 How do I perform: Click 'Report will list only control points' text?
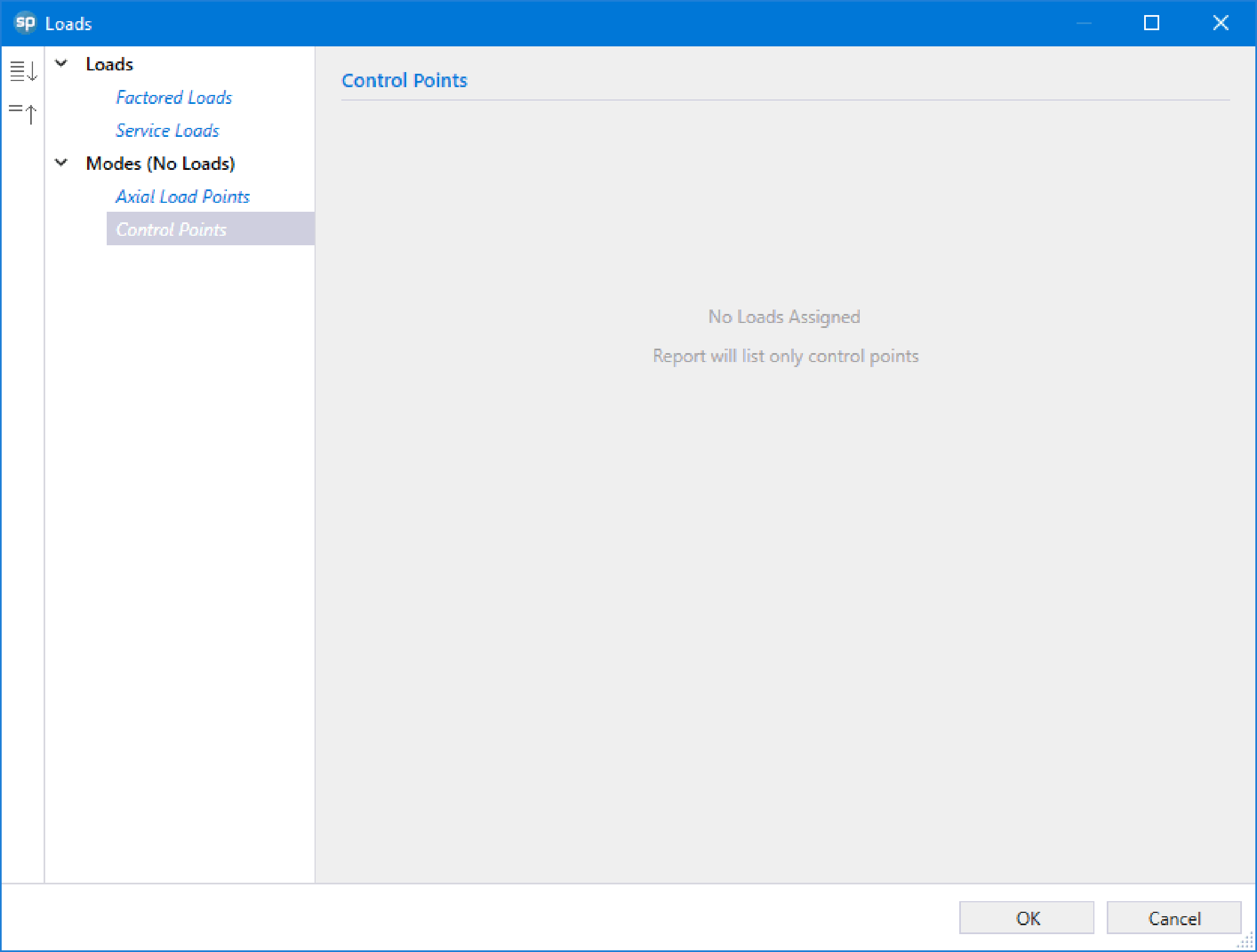(785, 356)
